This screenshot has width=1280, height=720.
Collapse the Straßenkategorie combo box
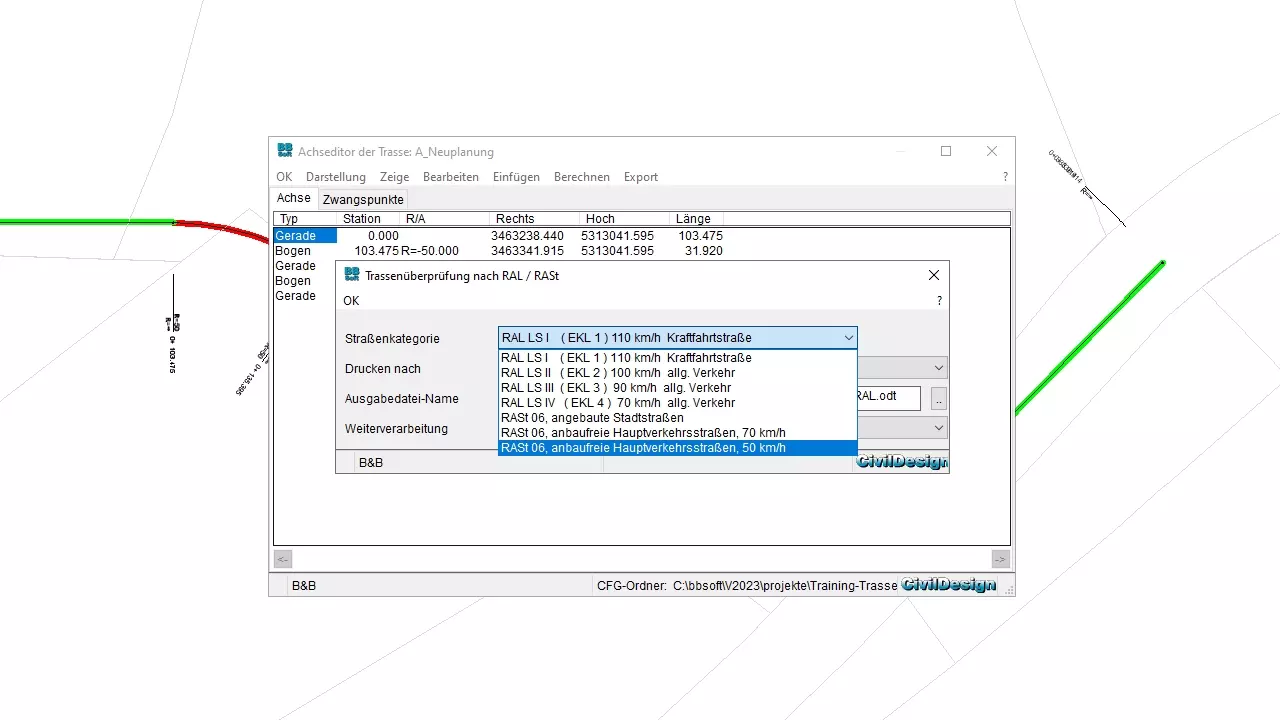tap(848, 338)
